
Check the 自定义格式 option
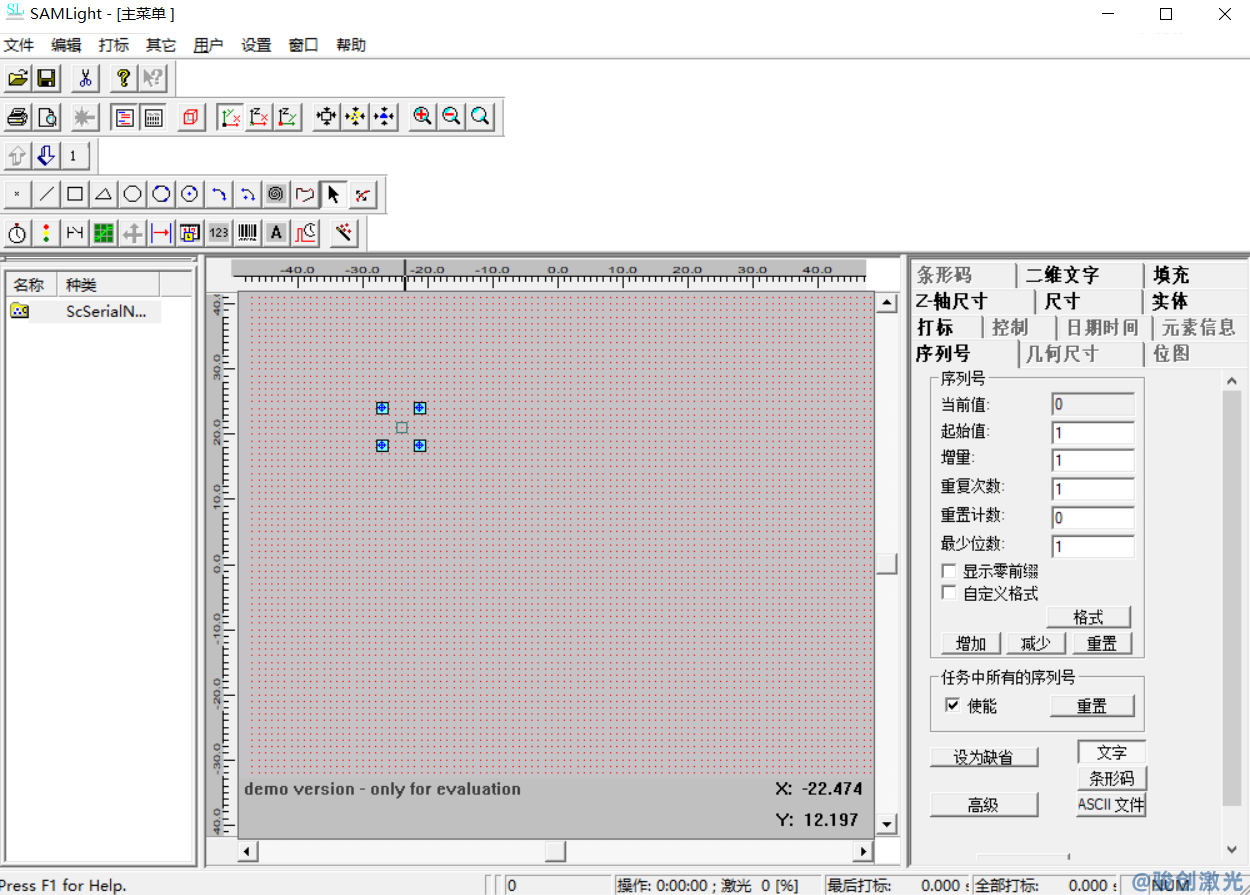click(x=949, y=593)
